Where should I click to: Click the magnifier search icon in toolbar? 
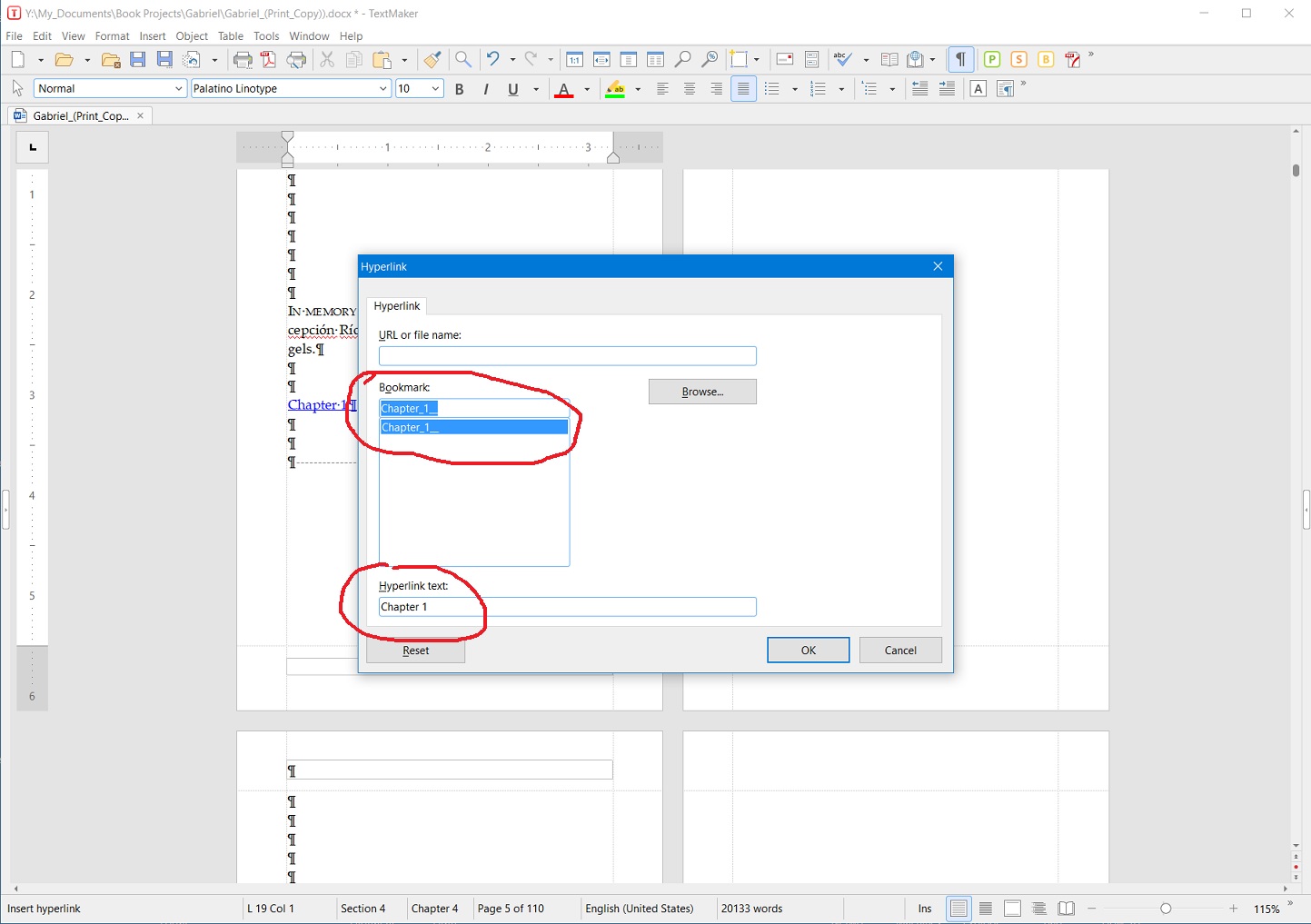[463, 60]
